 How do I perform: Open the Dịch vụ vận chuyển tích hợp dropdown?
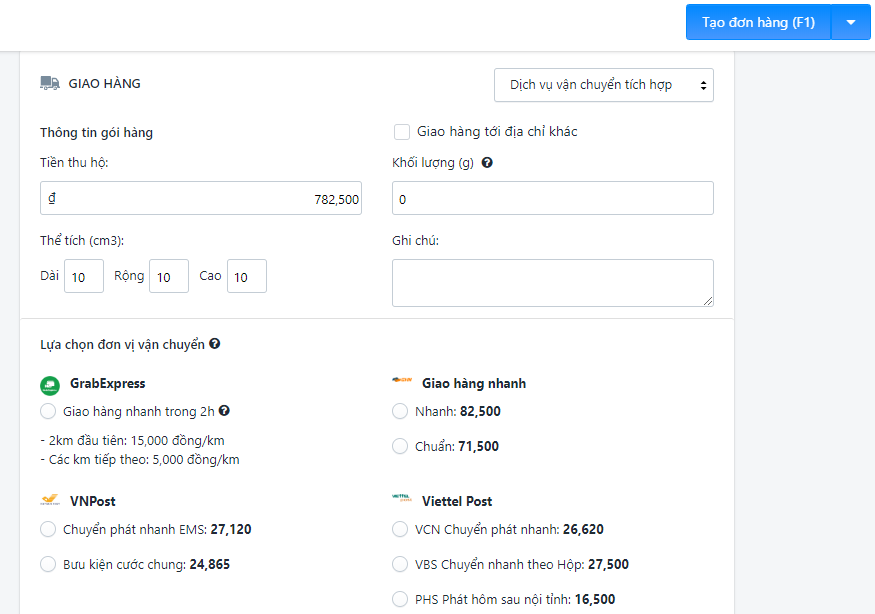(604, 85)
